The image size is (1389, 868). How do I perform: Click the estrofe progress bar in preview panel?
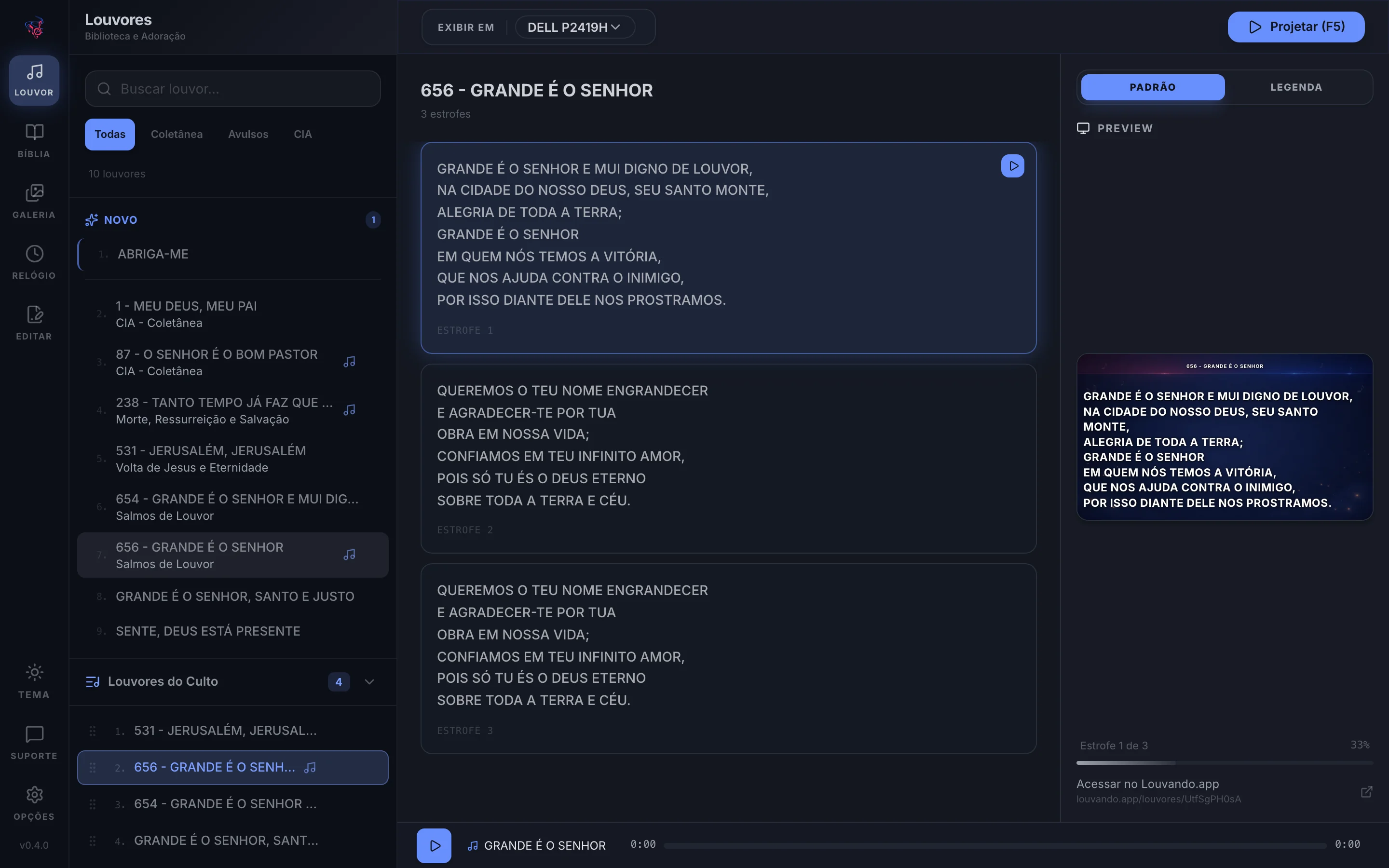pos(1224,763)
